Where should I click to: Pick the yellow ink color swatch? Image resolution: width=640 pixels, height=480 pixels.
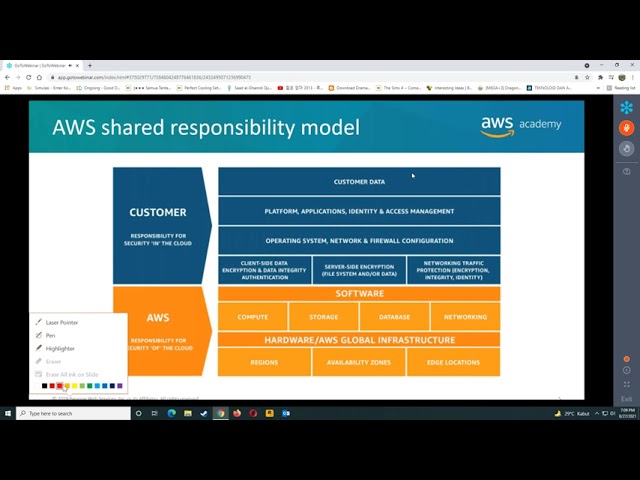75,386
